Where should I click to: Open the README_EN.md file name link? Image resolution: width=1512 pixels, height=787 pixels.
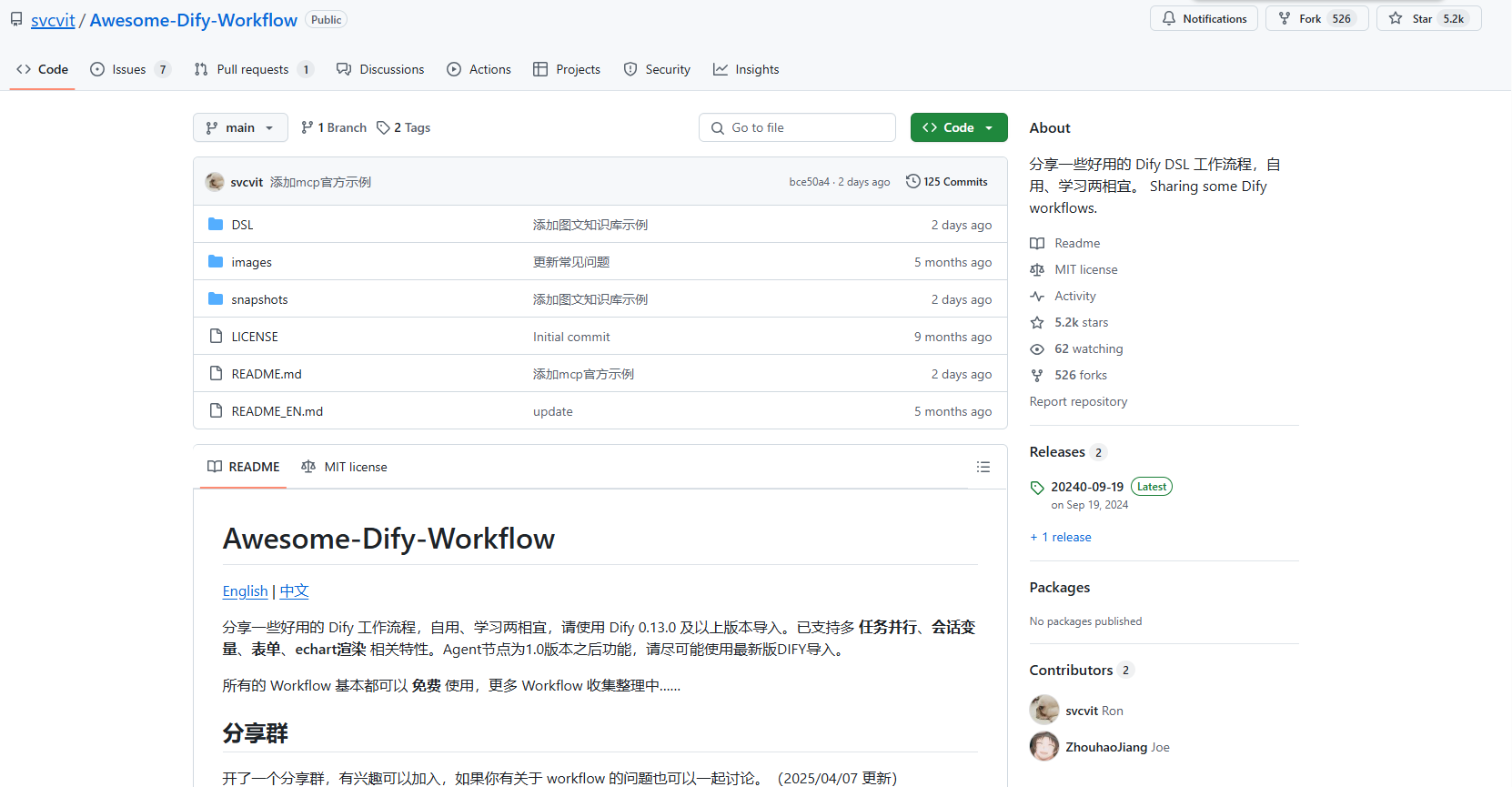(x=277, y=411)
